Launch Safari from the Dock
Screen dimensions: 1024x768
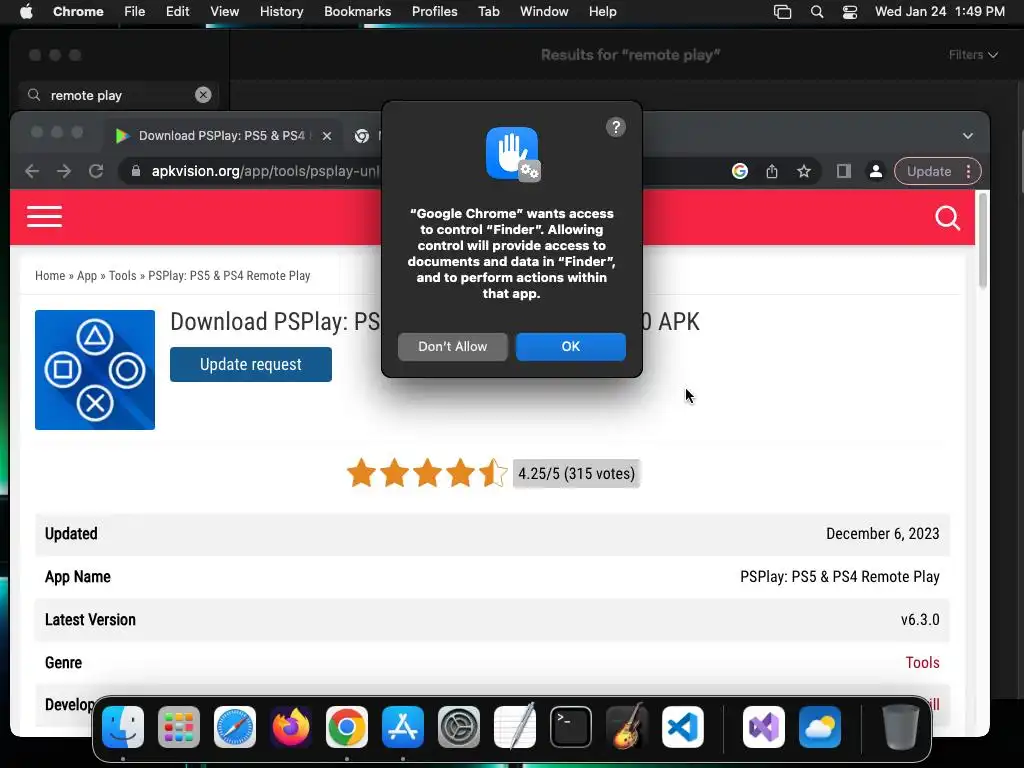pos(235,727)
